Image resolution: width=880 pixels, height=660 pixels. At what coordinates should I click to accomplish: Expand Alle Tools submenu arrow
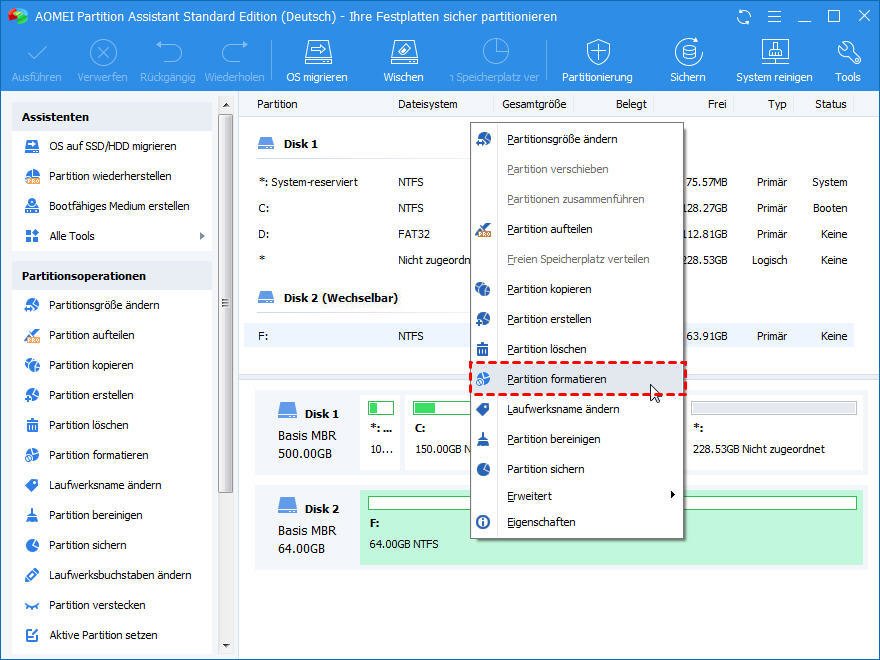202,236
